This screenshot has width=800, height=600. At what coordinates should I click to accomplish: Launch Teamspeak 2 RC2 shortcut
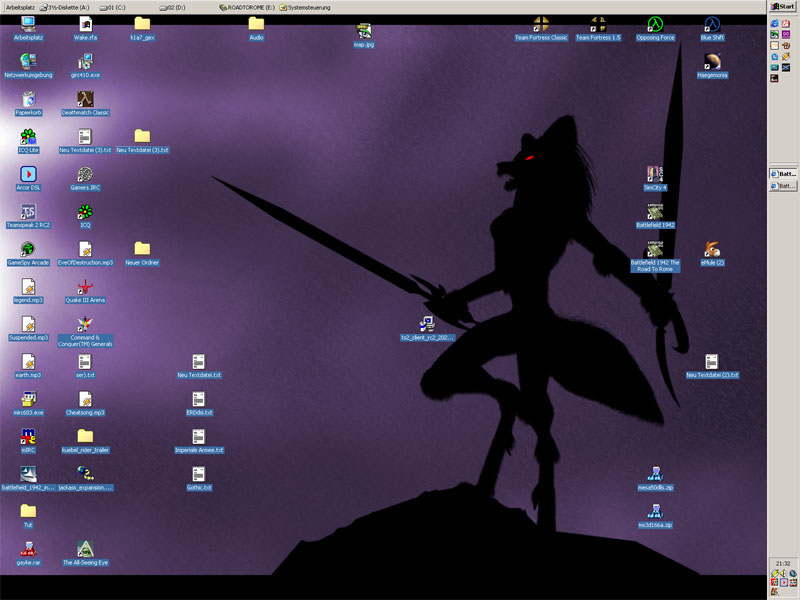tap(28, 216)
